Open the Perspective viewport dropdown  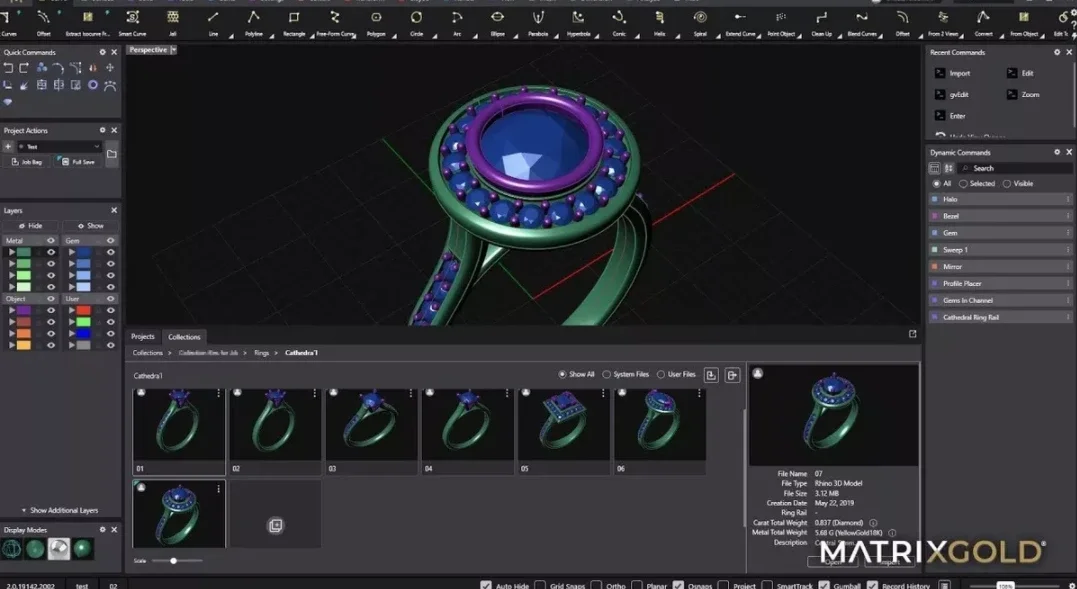(174, 50)
